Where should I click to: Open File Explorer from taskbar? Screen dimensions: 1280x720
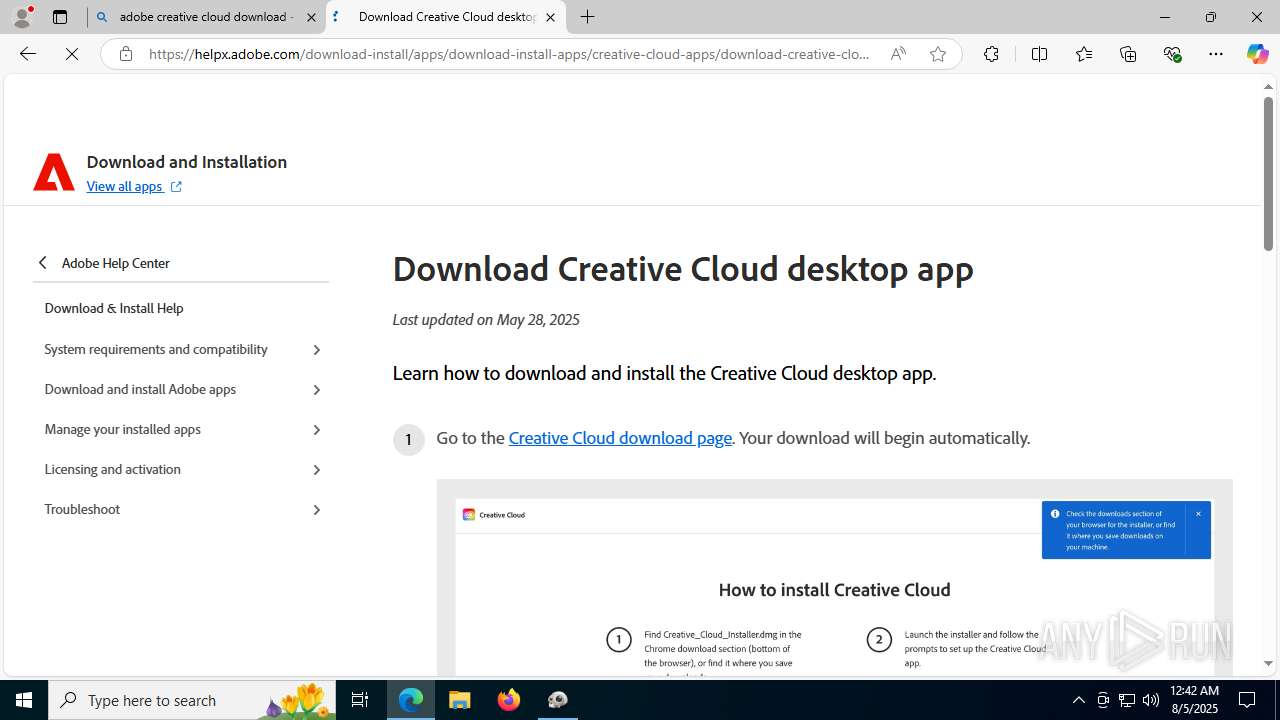pyautogui.click(x=460, y=700)
